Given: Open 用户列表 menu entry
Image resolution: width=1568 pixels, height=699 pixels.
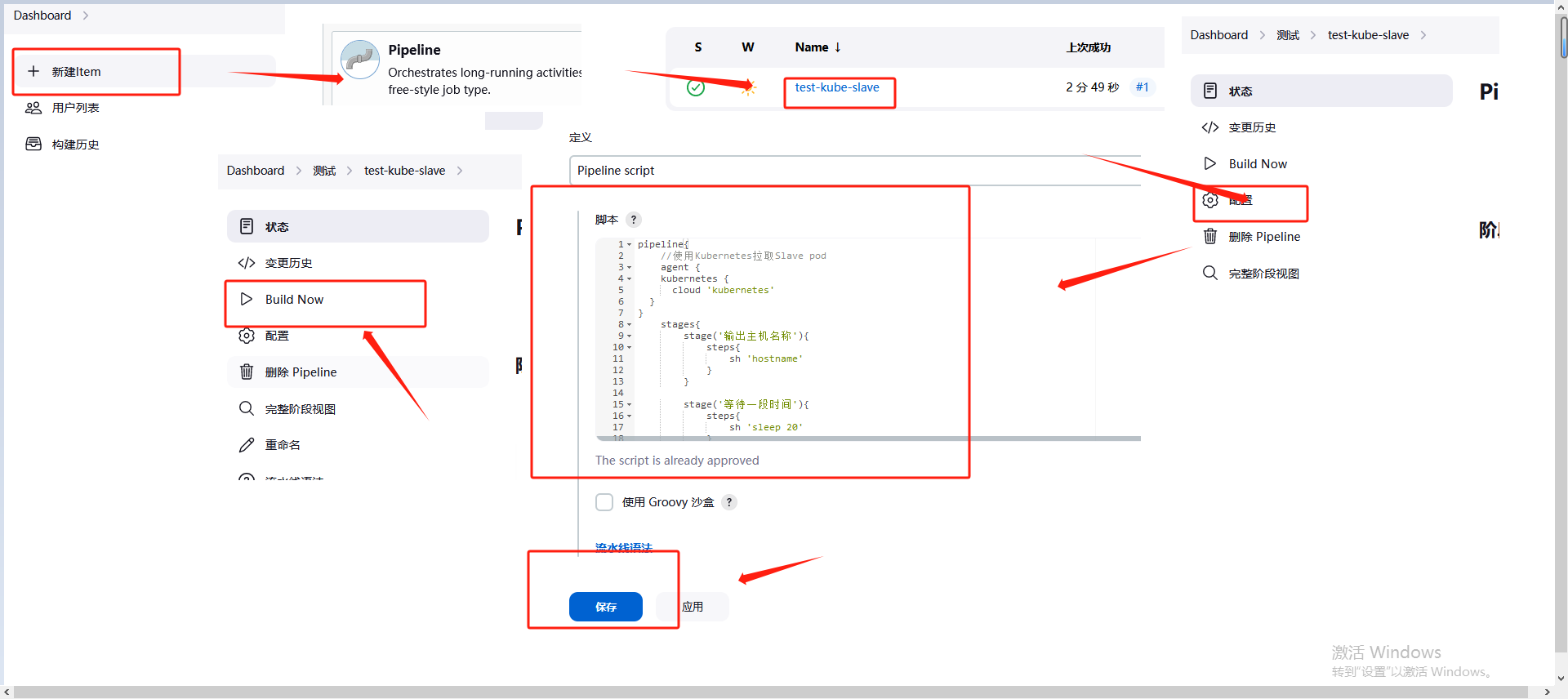Looking at the screenshot, I should click(x=75, y=108).
